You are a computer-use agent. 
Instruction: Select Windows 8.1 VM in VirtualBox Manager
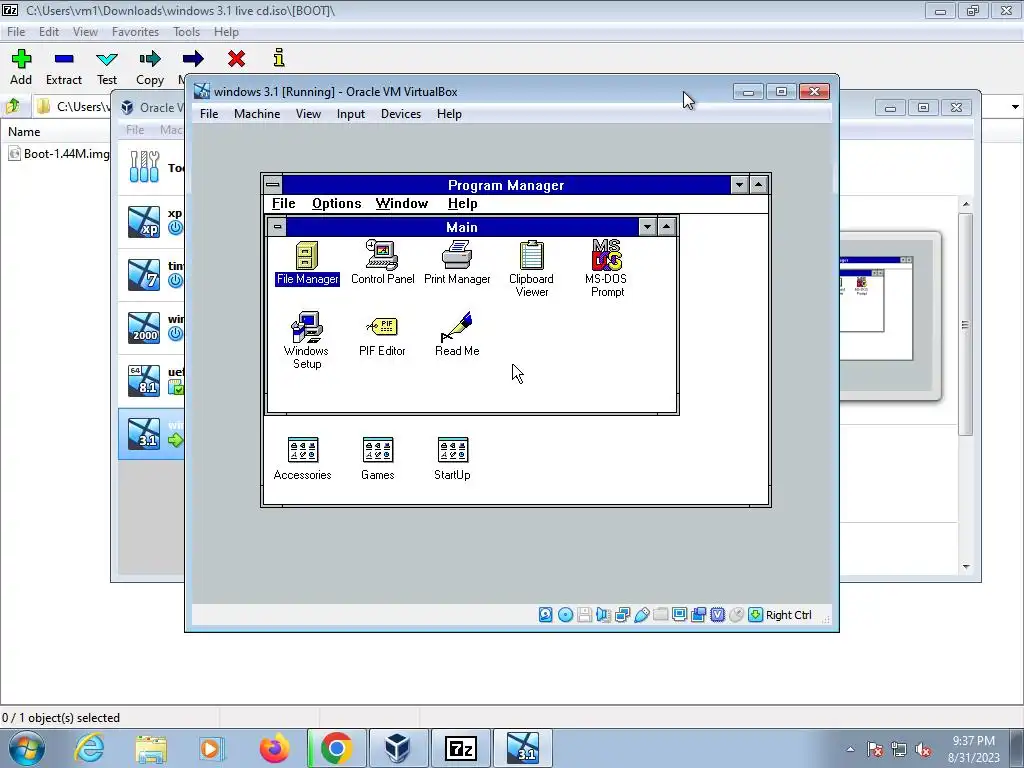(x=151, y=381)
